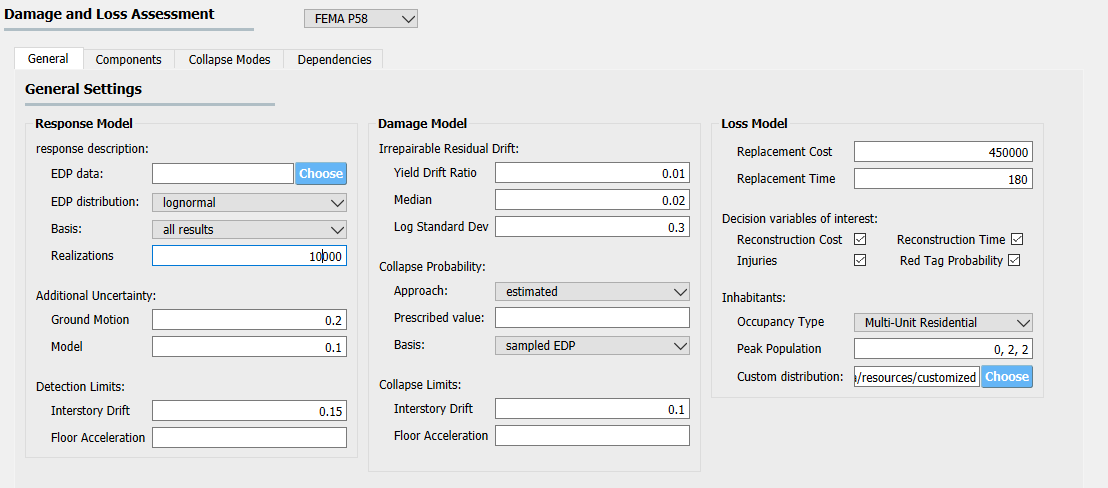Viewport: 1108px width, 488px height.
Task: Open the FEMA P58 method dropdown
Action: pos(361,19)
